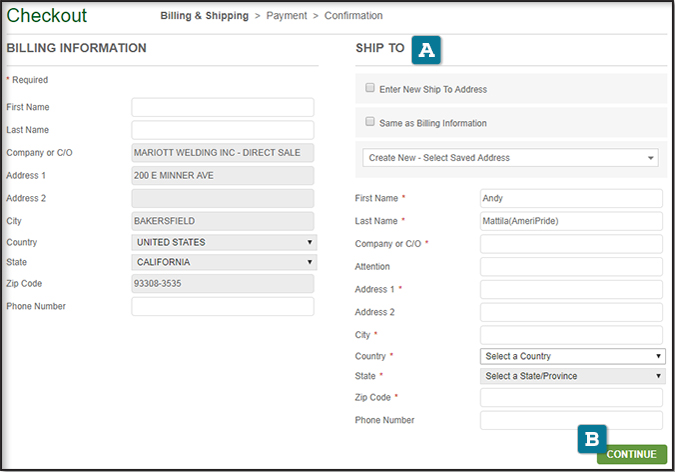The width and height of the screenshot is (675, 472).
Task: Focus the billing Phone Number field
Action: 222,307
